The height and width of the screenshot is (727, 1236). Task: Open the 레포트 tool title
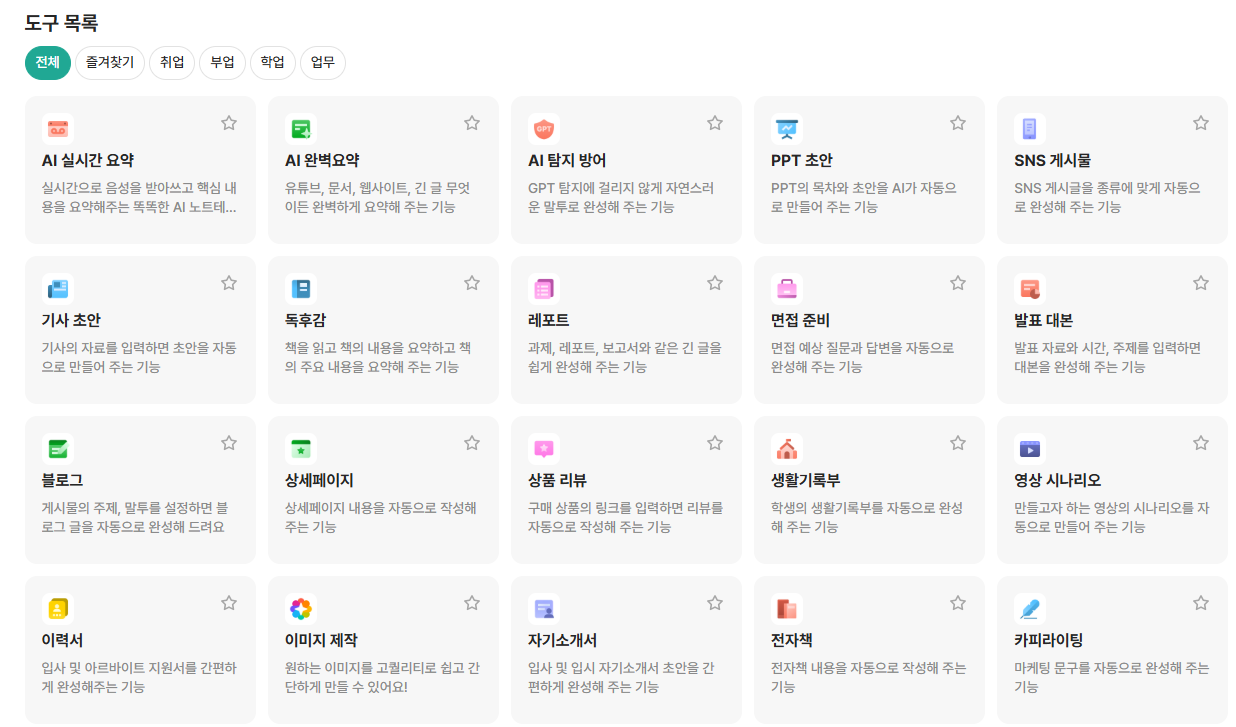coord(548,320)
